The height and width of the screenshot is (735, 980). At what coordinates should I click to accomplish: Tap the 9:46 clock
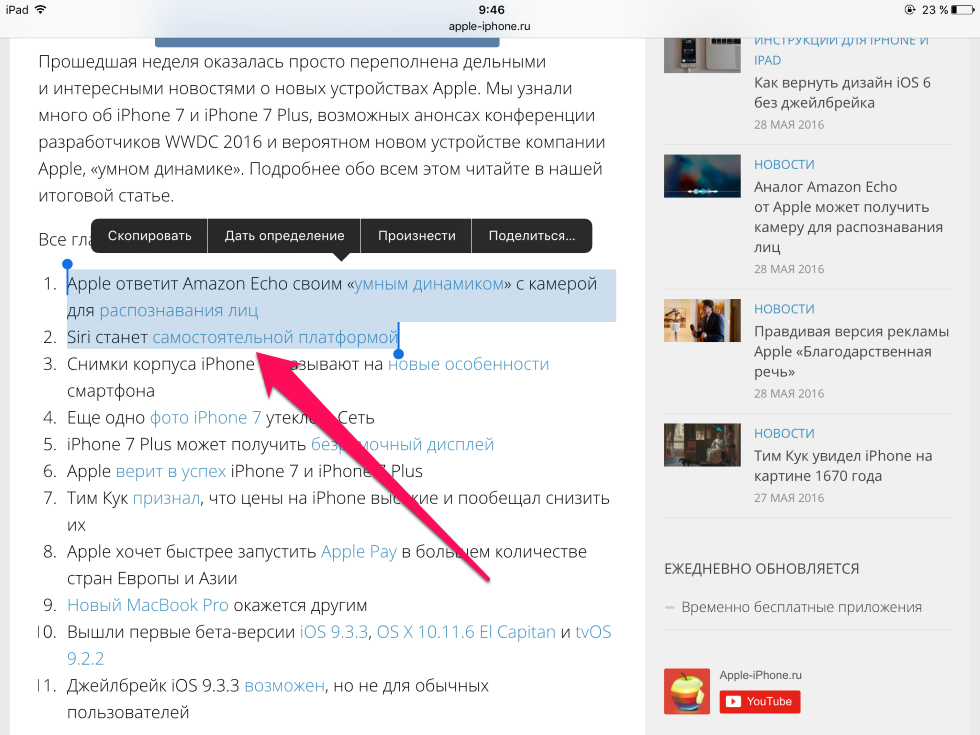tap(491, 9)
